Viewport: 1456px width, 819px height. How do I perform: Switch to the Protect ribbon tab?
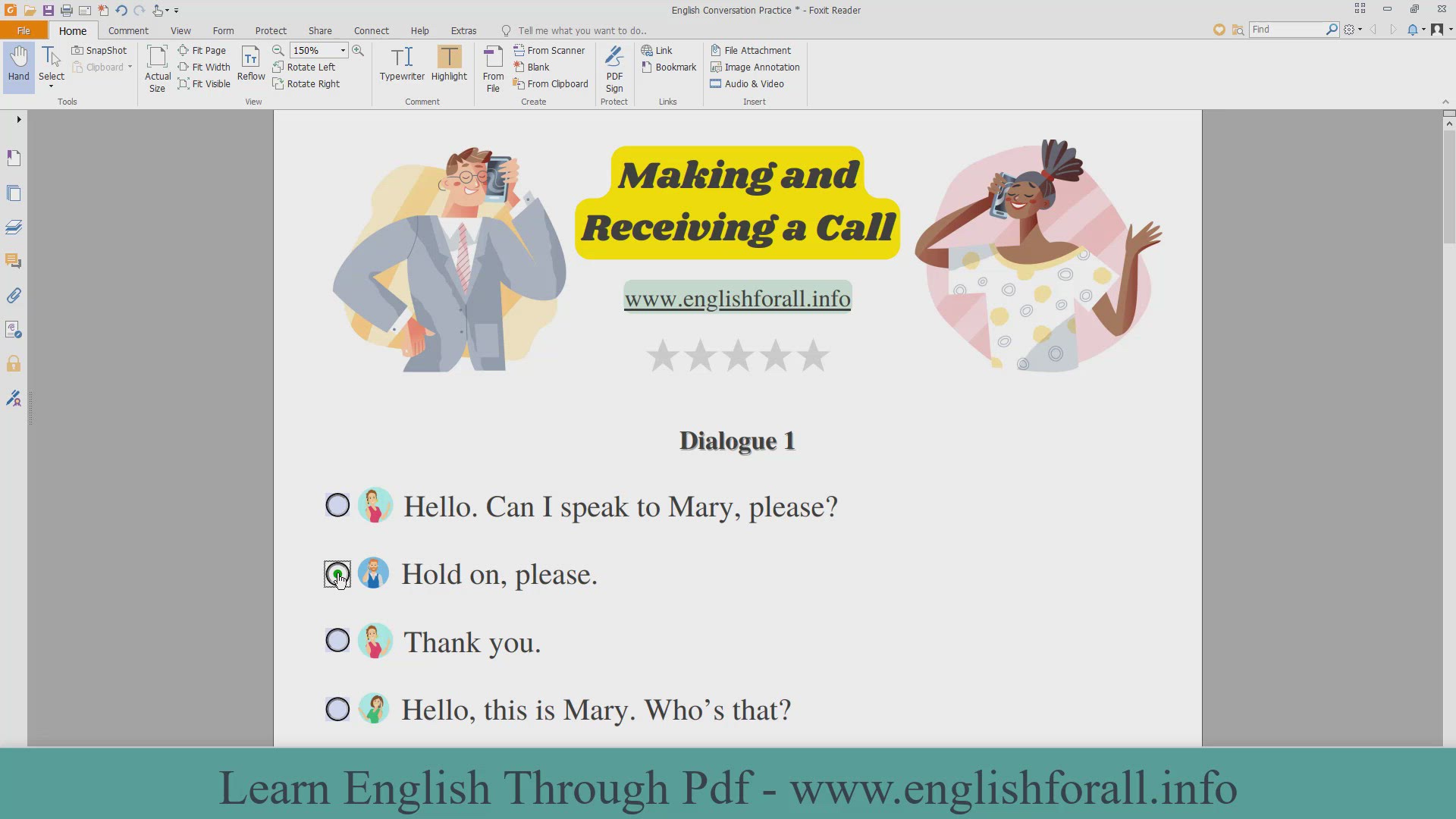coord(271,30)
